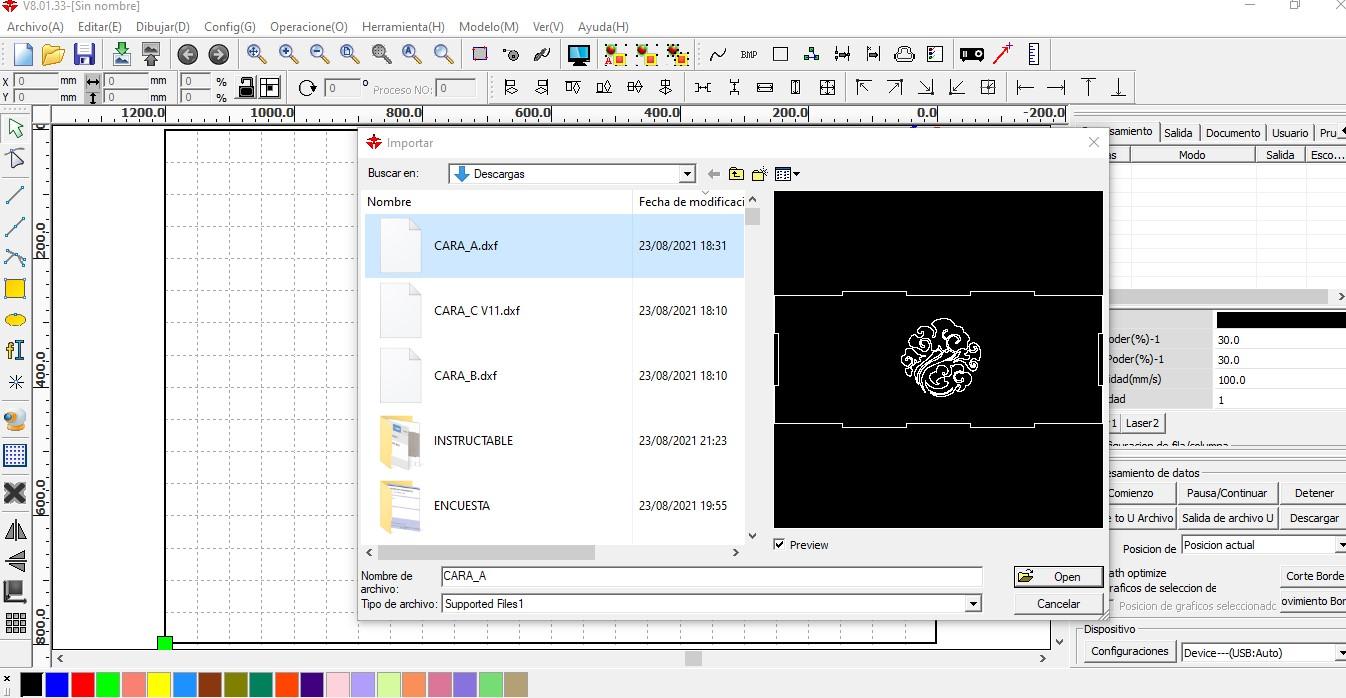Click the Save floppy disk icon
Viewport: 1346px width, 698px height.
point(84,54)
